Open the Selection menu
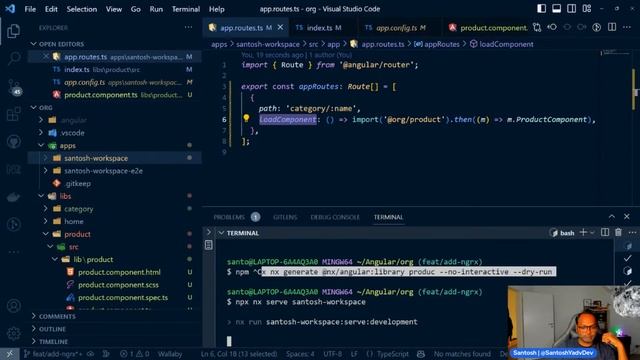This screenshot has width=640, height=360. point(82,9)
